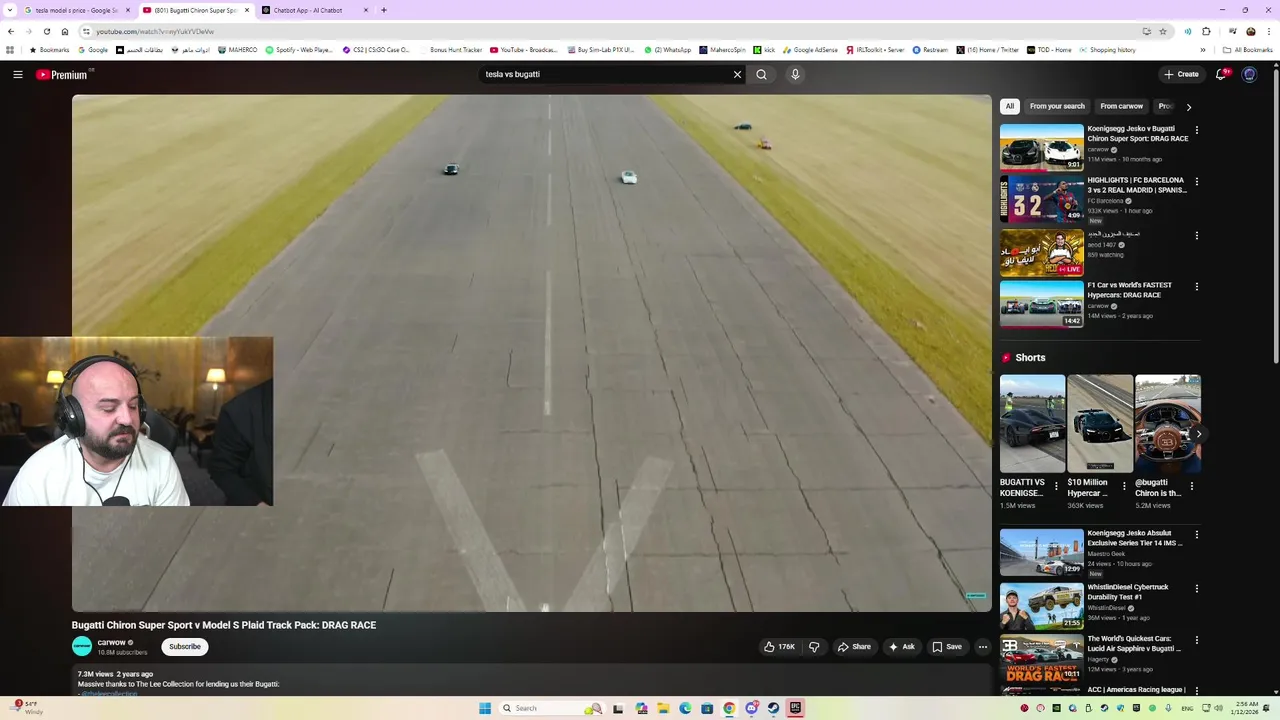This screenshot has height=720, width=1280.
Task: Open the account avatar menu
Action: (x=1249, y=74)
